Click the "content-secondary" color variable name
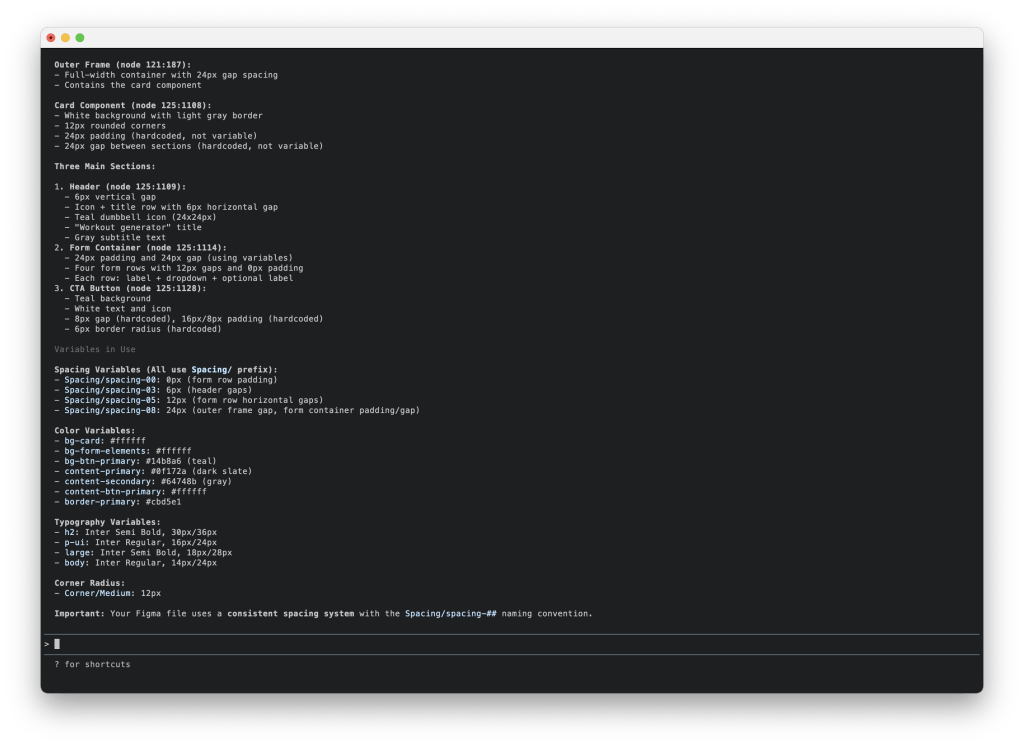Viewport: 1024px width, 747px height. pyautogui.click(x=108, y=481)
